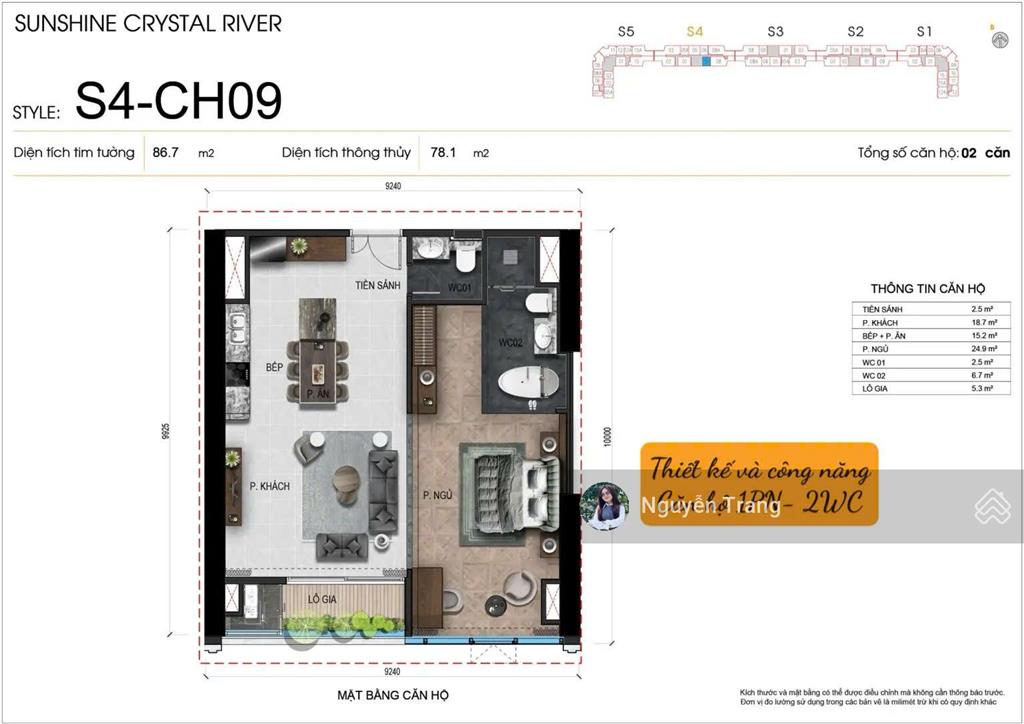The width and height of the screenshot is (1024, 724).
Task: Click 'Tổng số căn hộ: 02 căn' text
Action: click(x=934, y=153)
